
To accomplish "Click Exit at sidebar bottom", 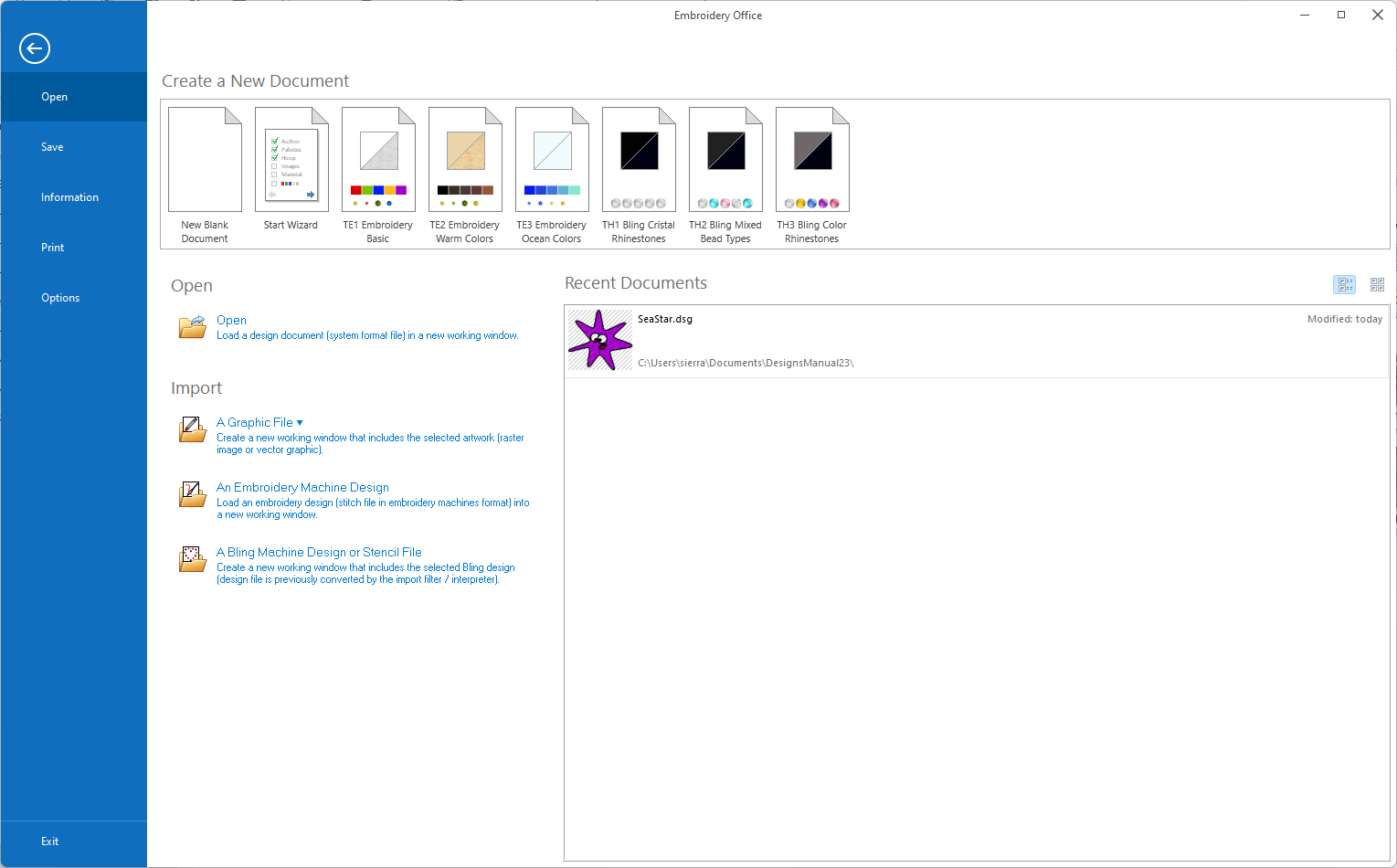I will tap(74, 842).
